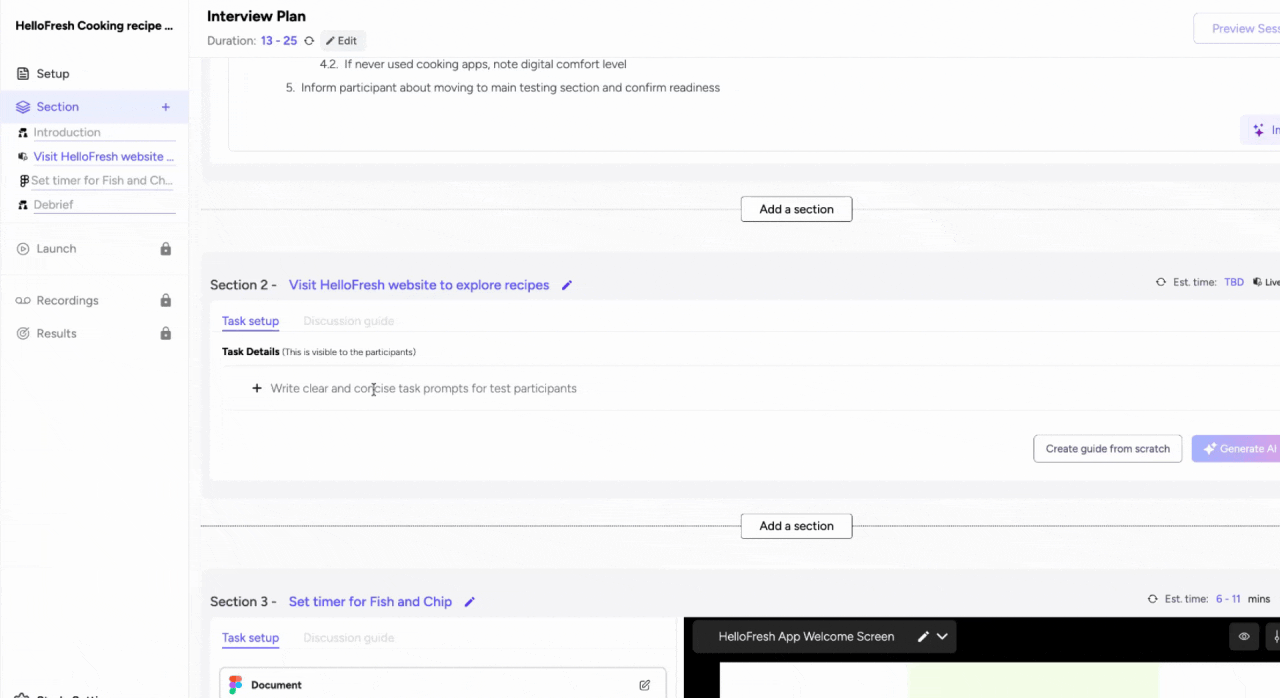Click the pencil icon on HelloFresh App Welcome Screen bar

[x=922, y=636]
